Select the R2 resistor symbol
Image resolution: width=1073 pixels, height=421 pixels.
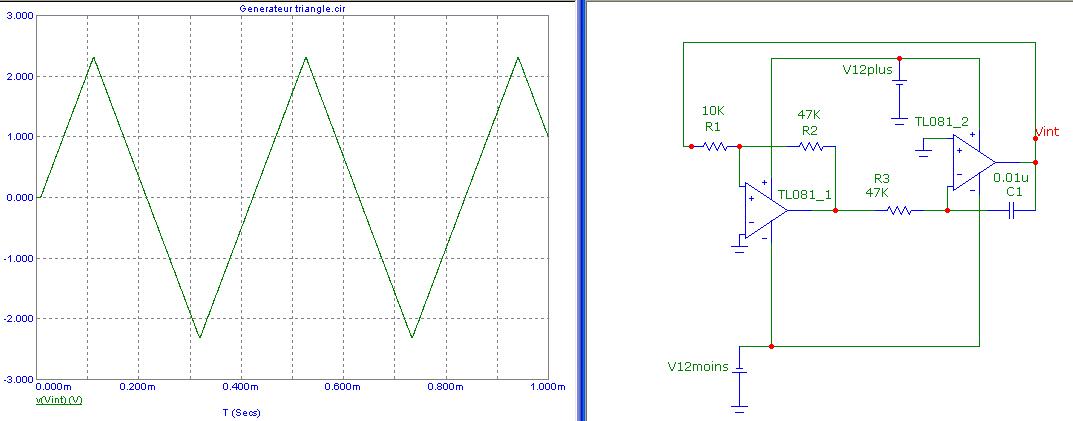click(811, 146)
